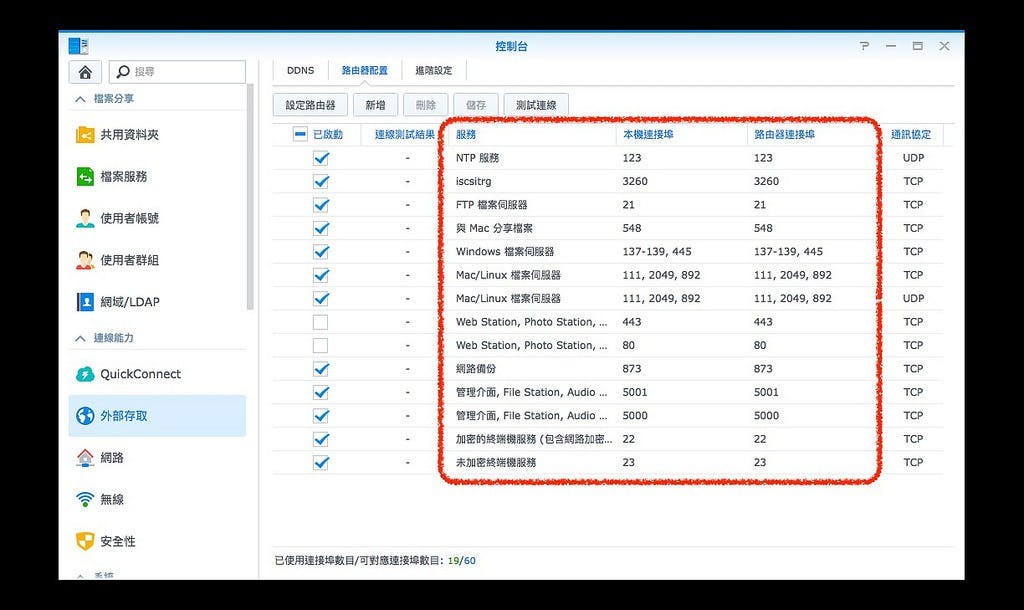Screen dimensions: 1024x610
Task: Click the help question mark icon
Action: coord(864,46)
